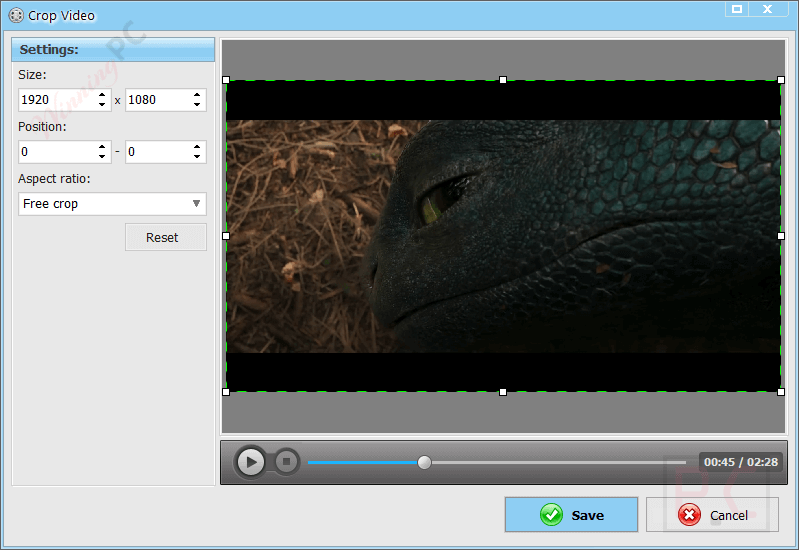Play the video preview
The image size is (799, 550).
click(251, 462)
